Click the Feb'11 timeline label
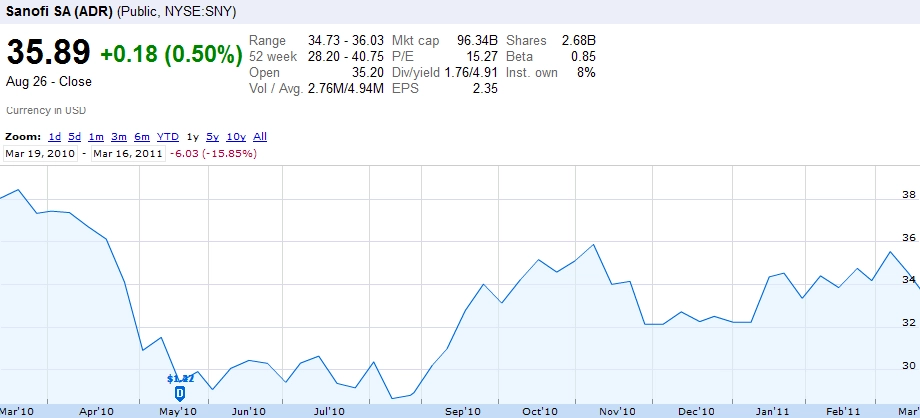Image resolution: width=920 pixels, height=418 pixels. coord(843,411)
